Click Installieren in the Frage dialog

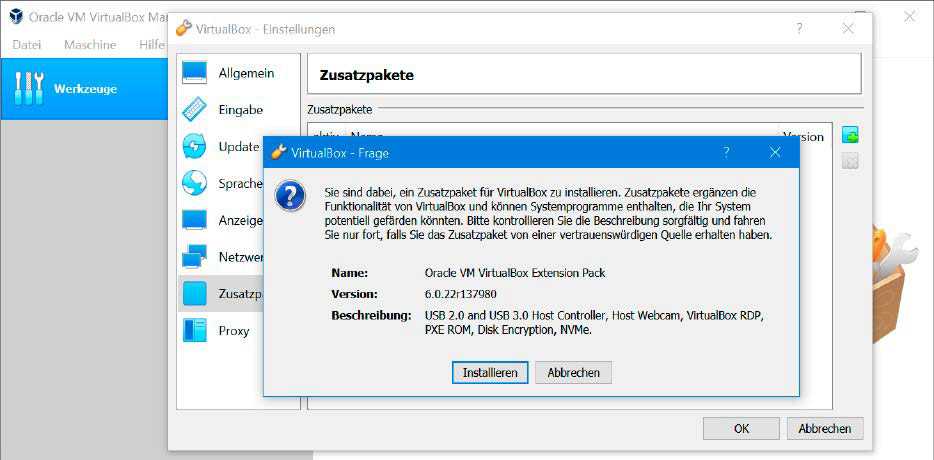489,373
